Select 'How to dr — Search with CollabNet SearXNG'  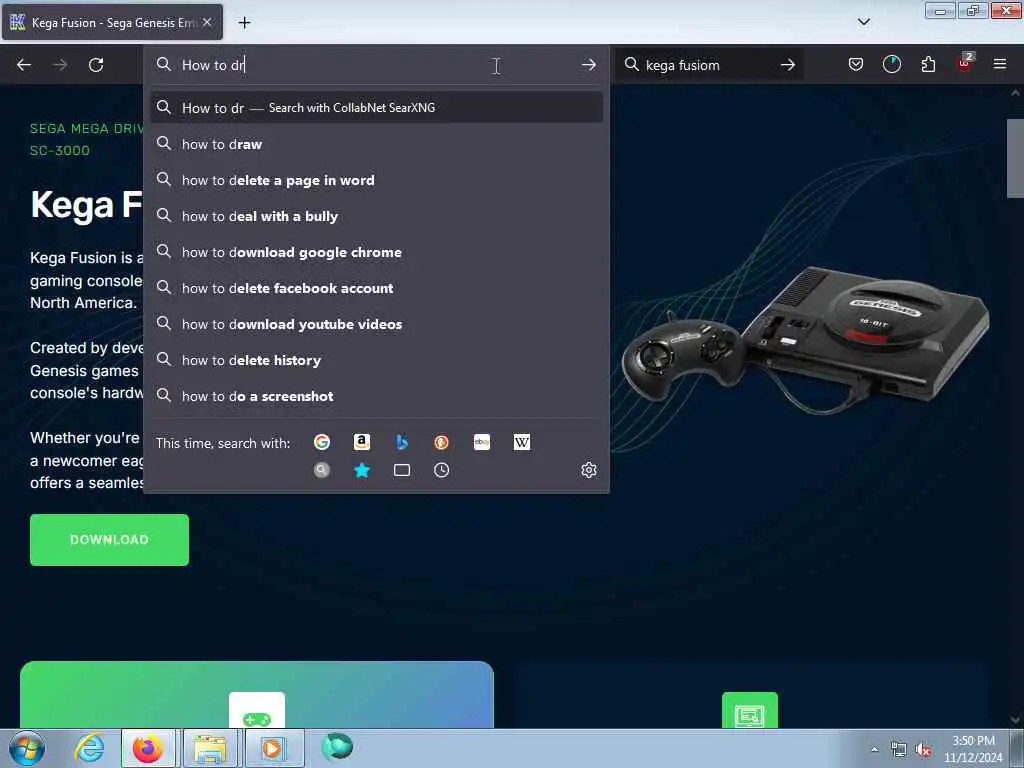point(377,108)
